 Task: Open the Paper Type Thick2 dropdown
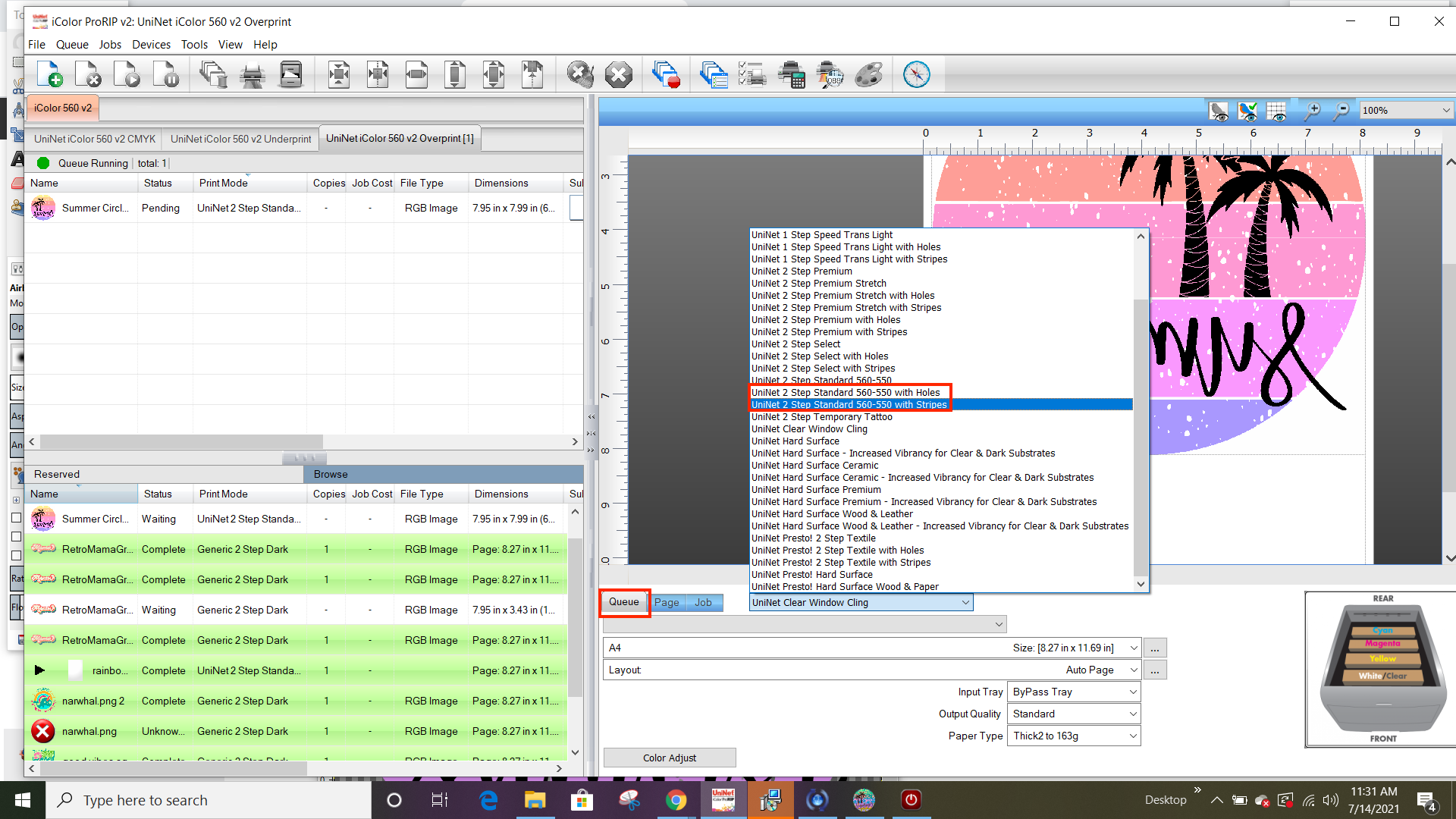(x=1074, y=736)
